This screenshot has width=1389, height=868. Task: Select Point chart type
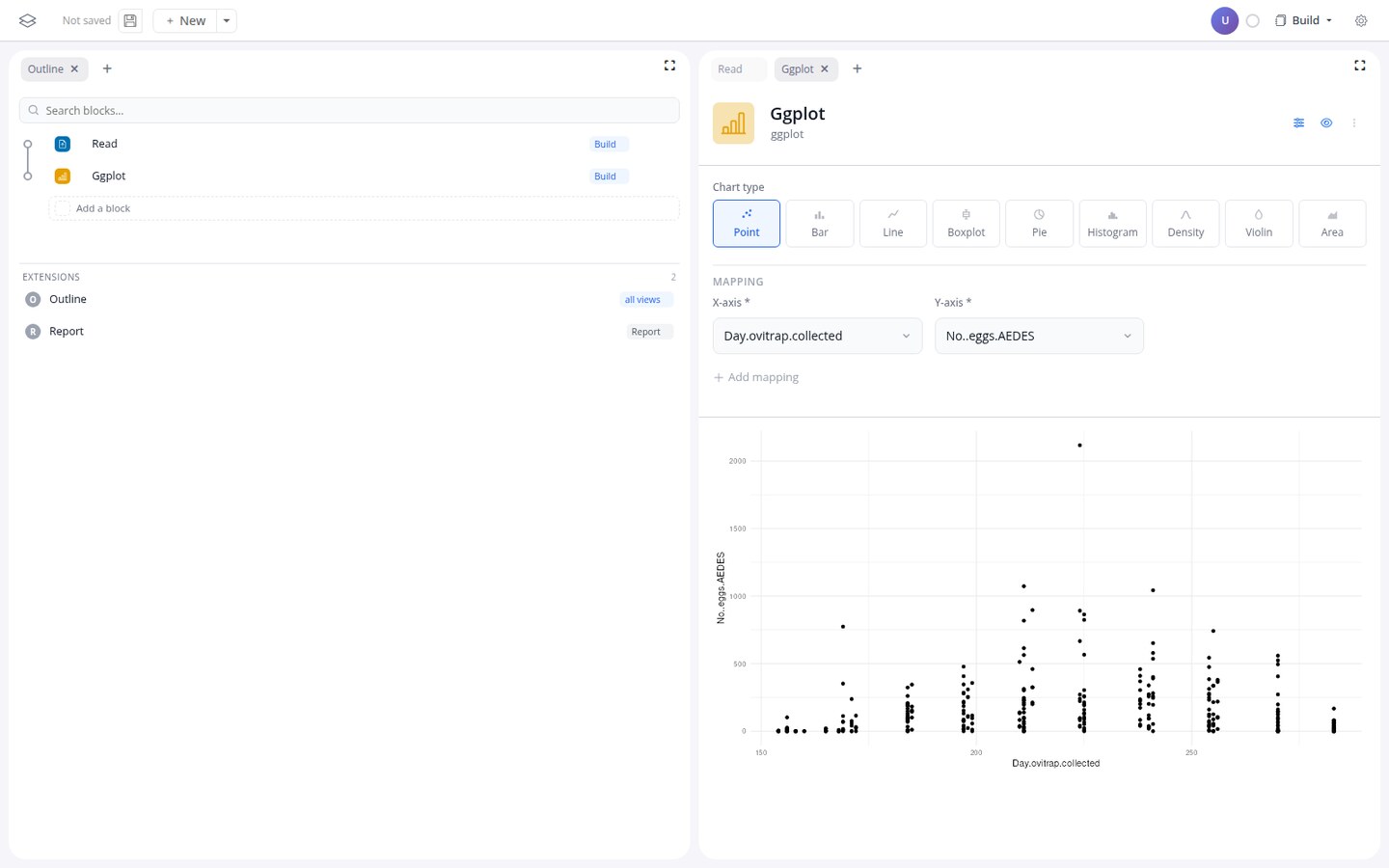tap(747, 223)
